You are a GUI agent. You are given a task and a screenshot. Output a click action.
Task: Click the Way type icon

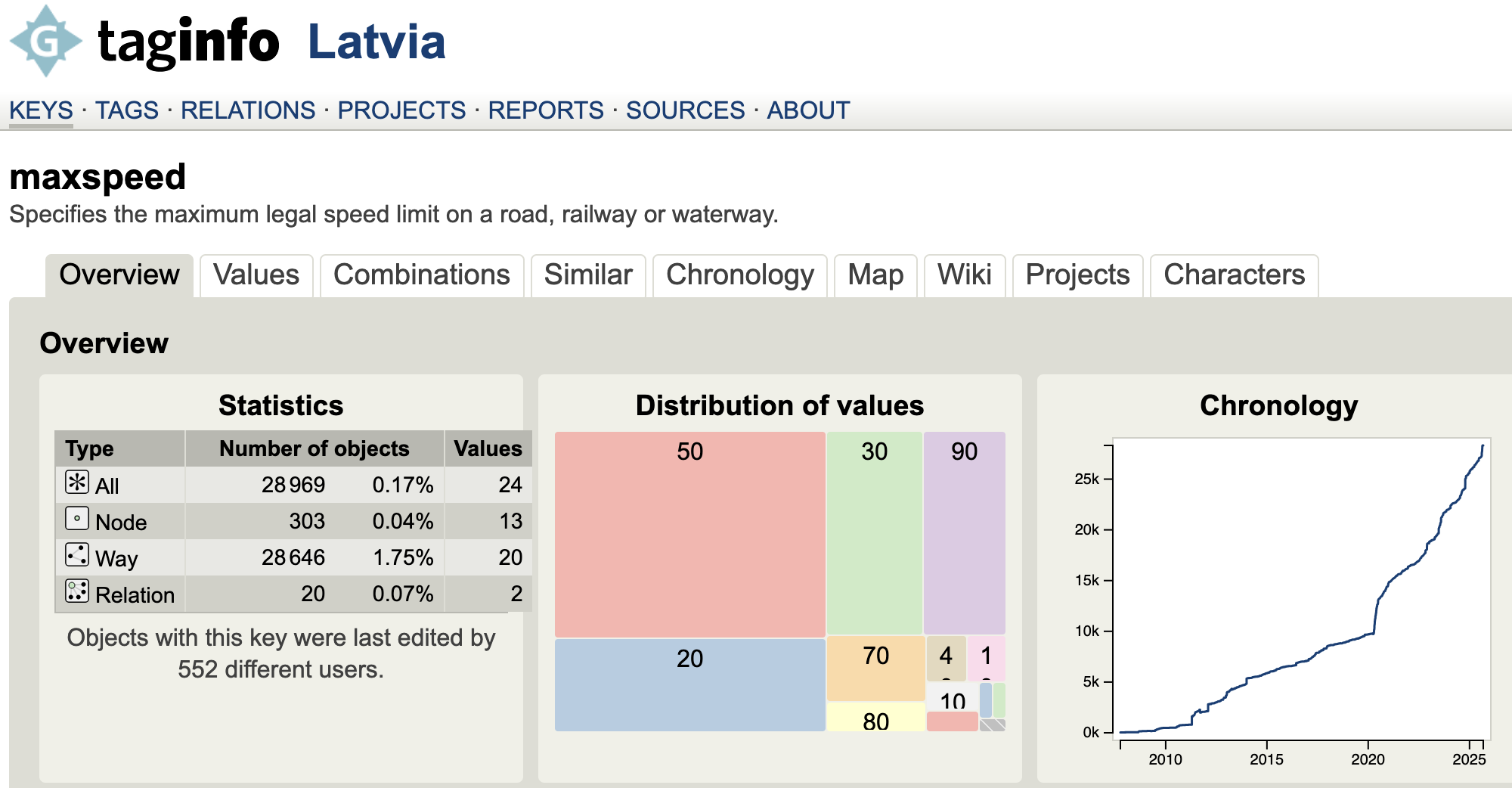tap(76, 555)
